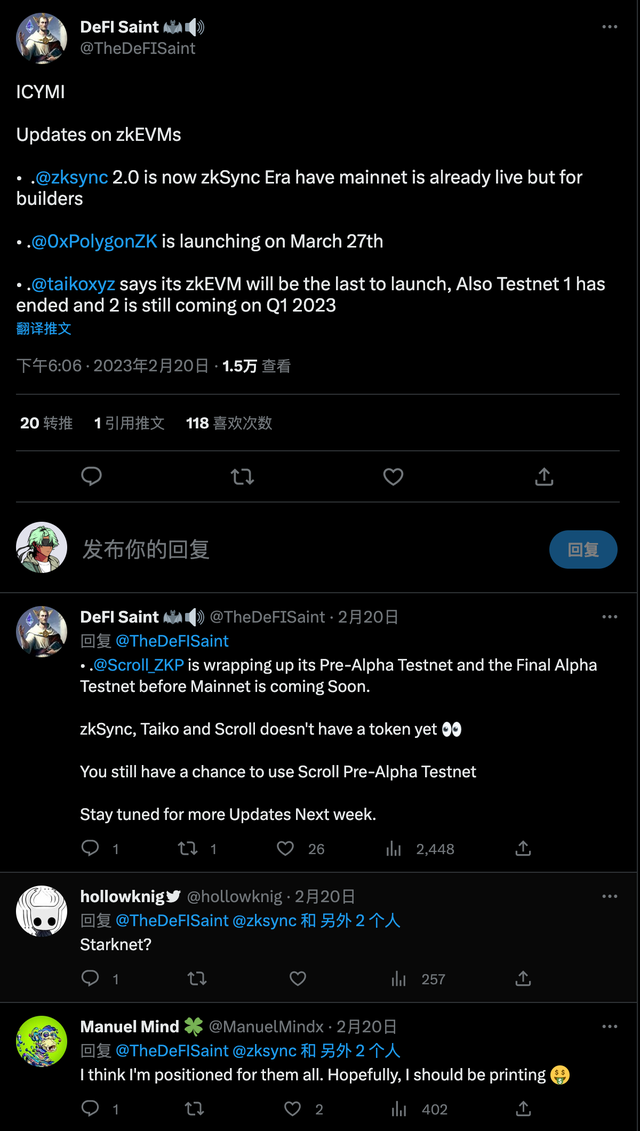Open more options on hollowknig's reply
640x1131 pixels.
pos(610,897)
